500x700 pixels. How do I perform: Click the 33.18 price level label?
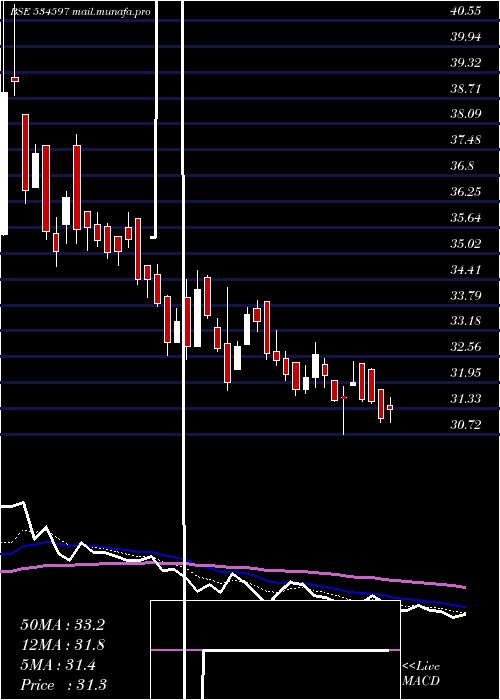point(466,321)
